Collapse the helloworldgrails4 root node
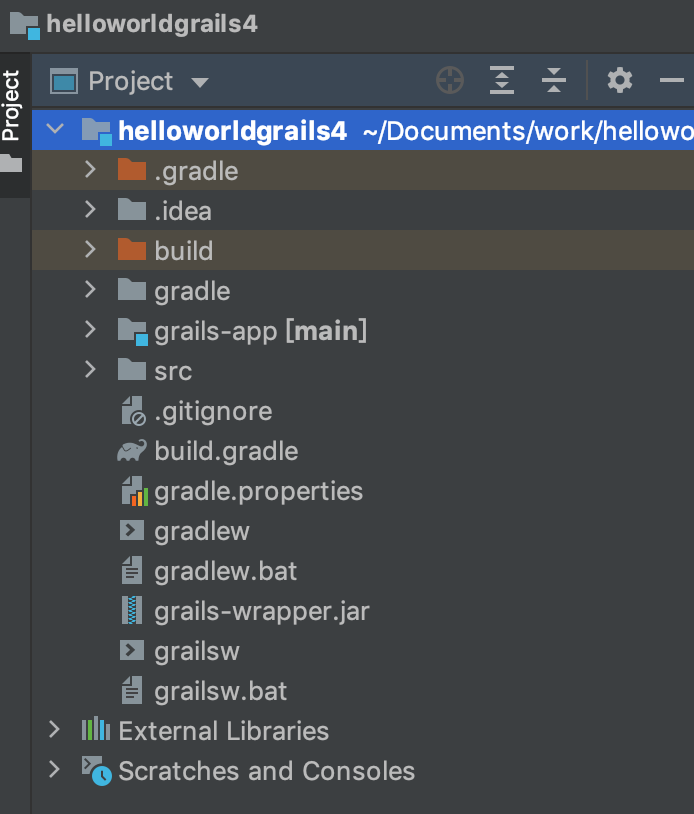The height and width of the screenshot is (814, 694). coord(55,128)
